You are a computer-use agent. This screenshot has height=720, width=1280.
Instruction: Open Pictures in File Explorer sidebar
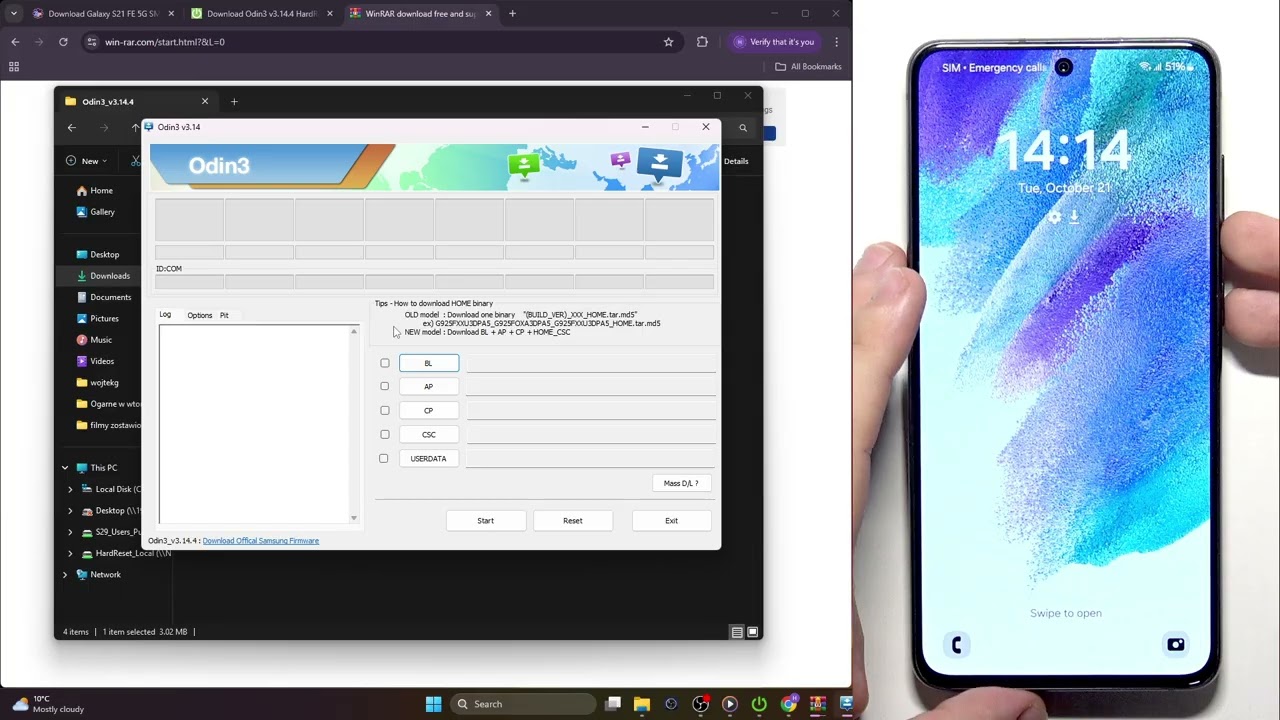tap(98, 318)
